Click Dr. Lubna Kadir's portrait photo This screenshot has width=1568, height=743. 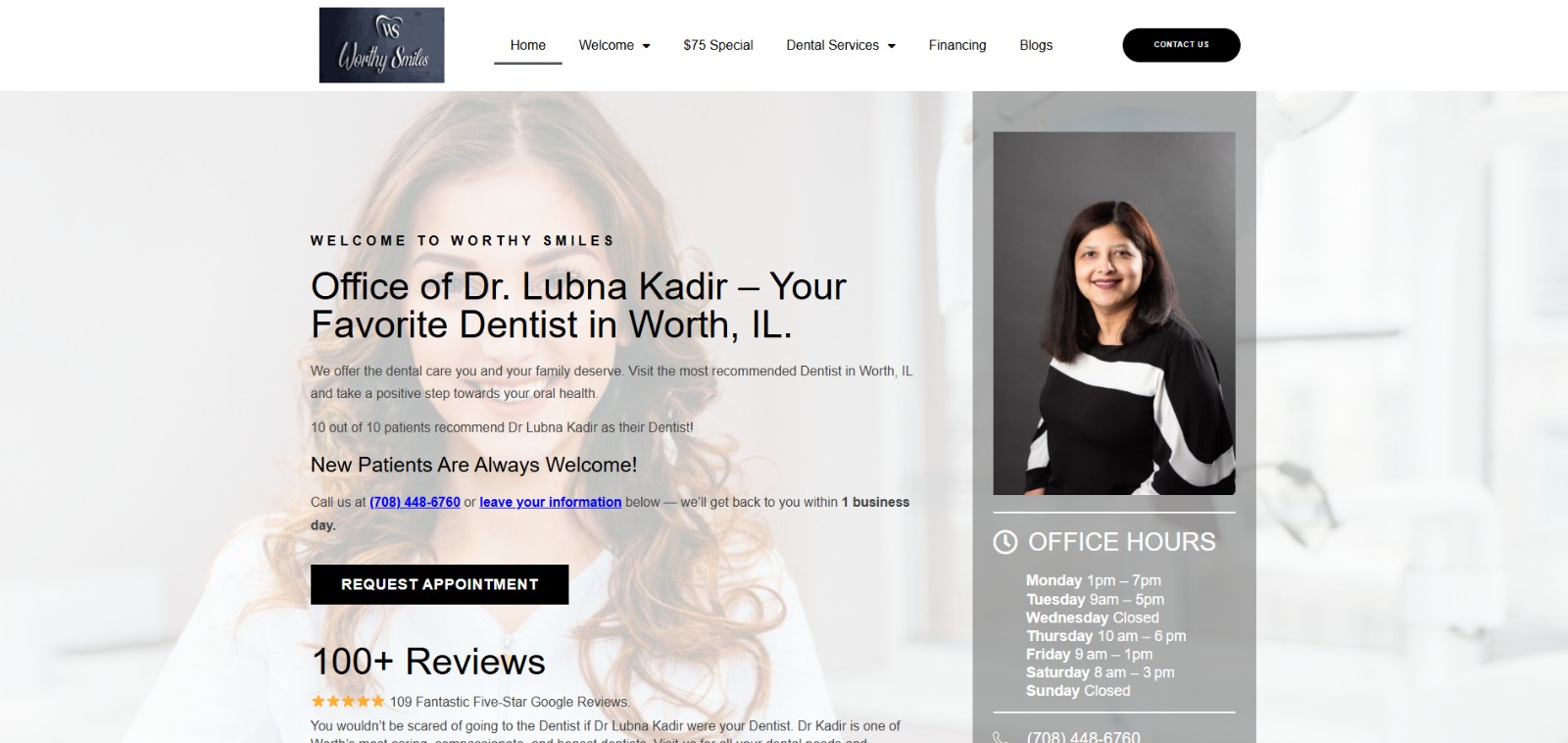pos(1114,314)
